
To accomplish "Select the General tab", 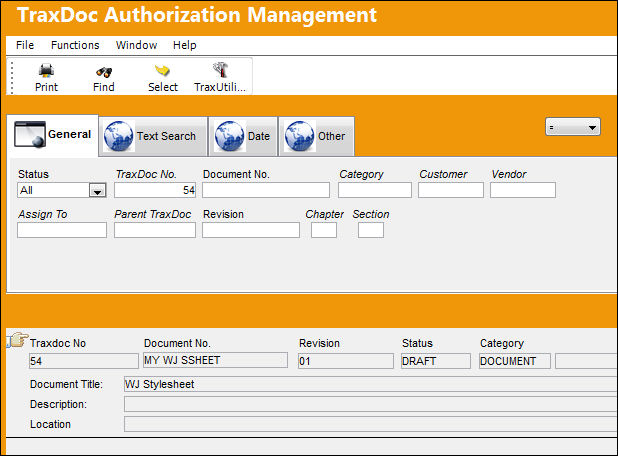I will [52, 135].
